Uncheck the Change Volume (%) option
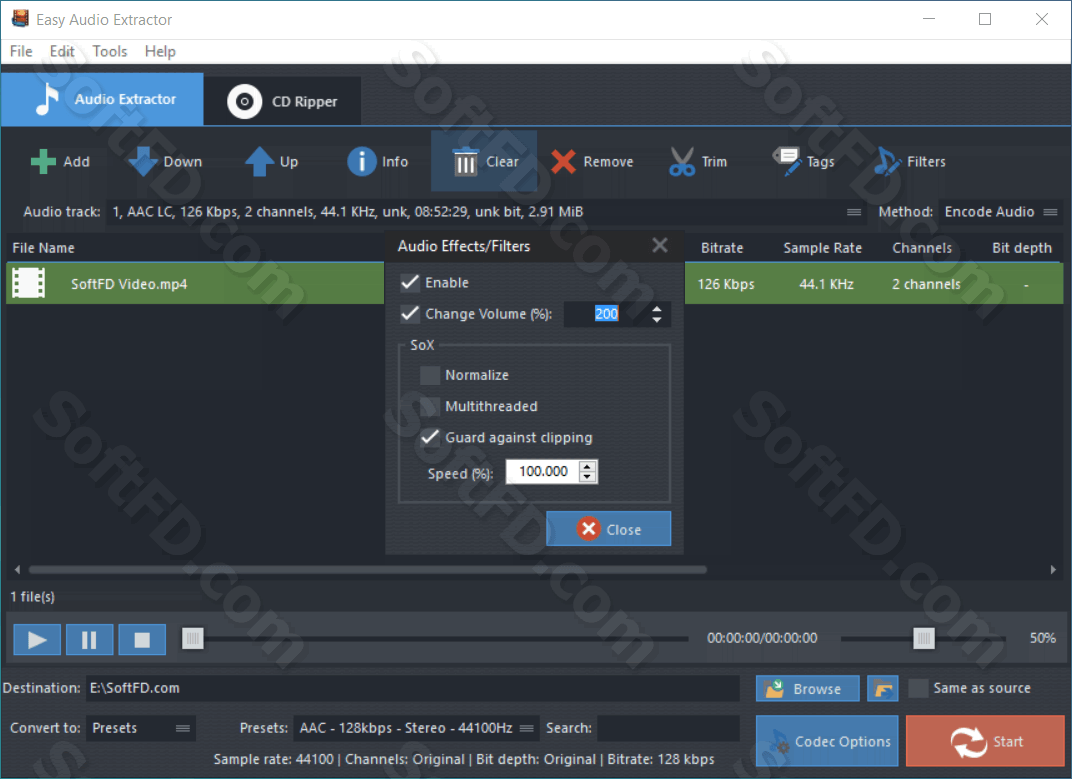1072x779 pixels. click(x=410, y=314)
